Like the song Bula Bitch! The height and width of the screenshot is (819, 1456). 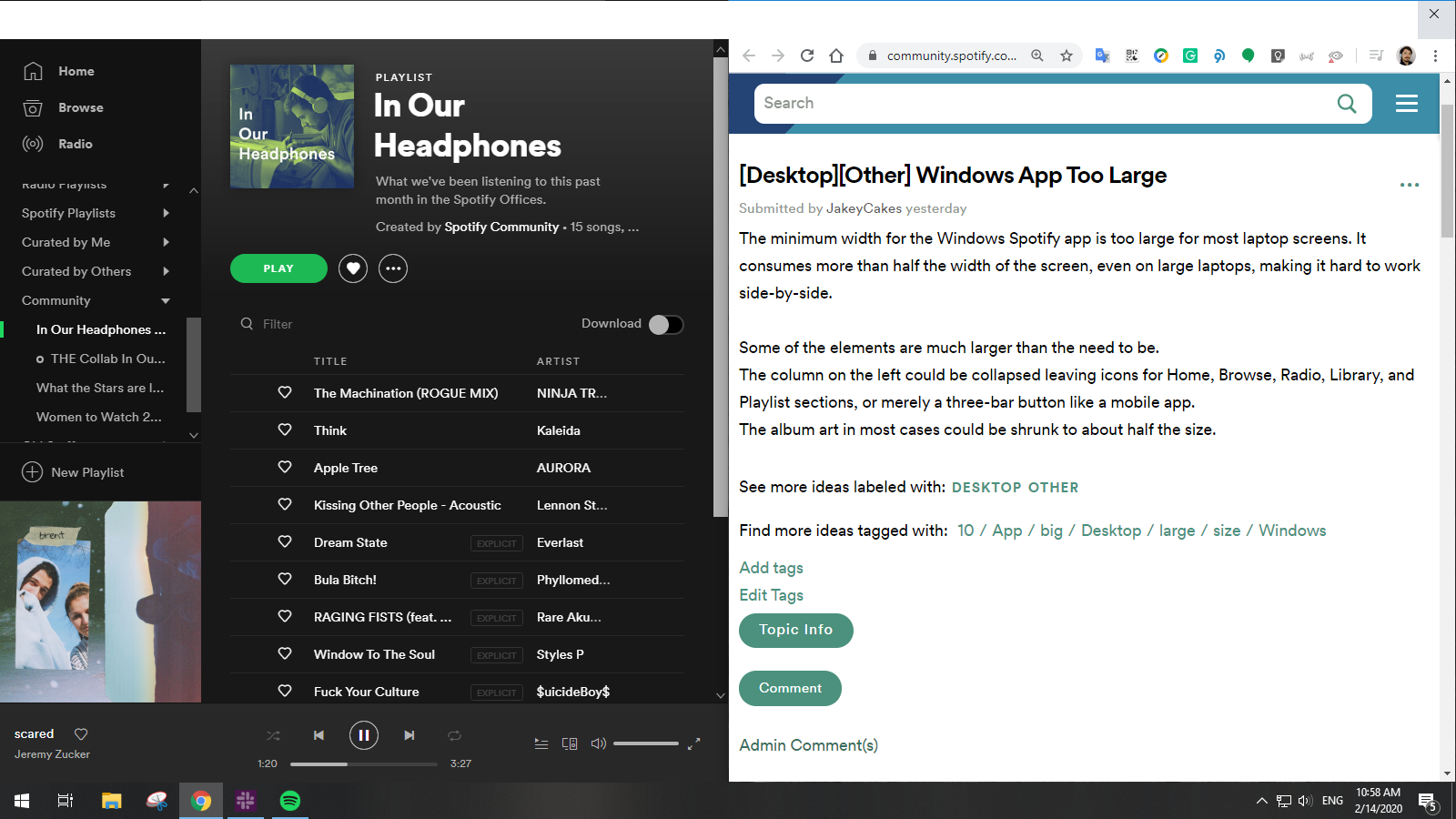[285, 580]
